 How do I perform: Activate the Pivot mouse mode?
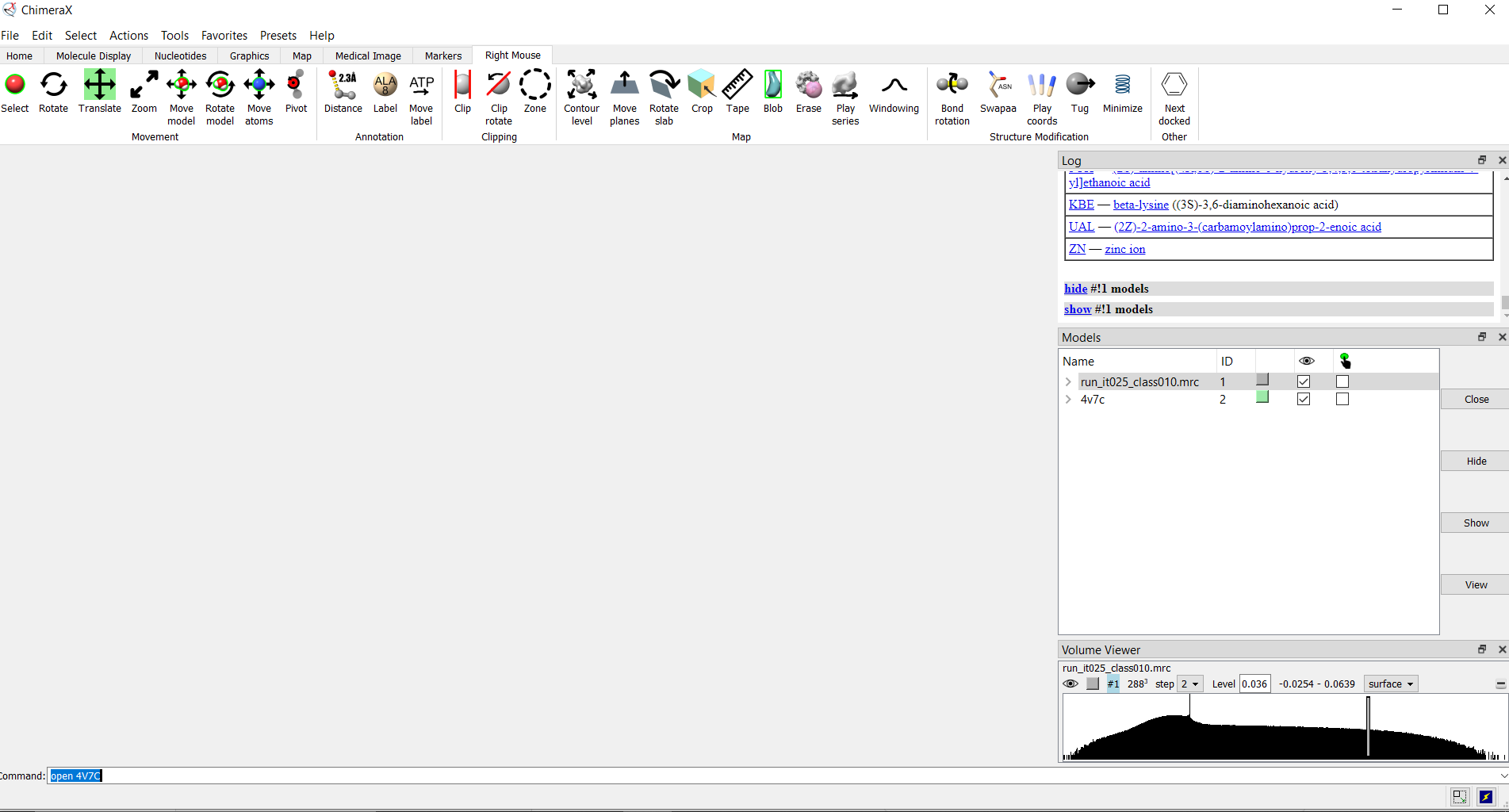click(296, 92)
